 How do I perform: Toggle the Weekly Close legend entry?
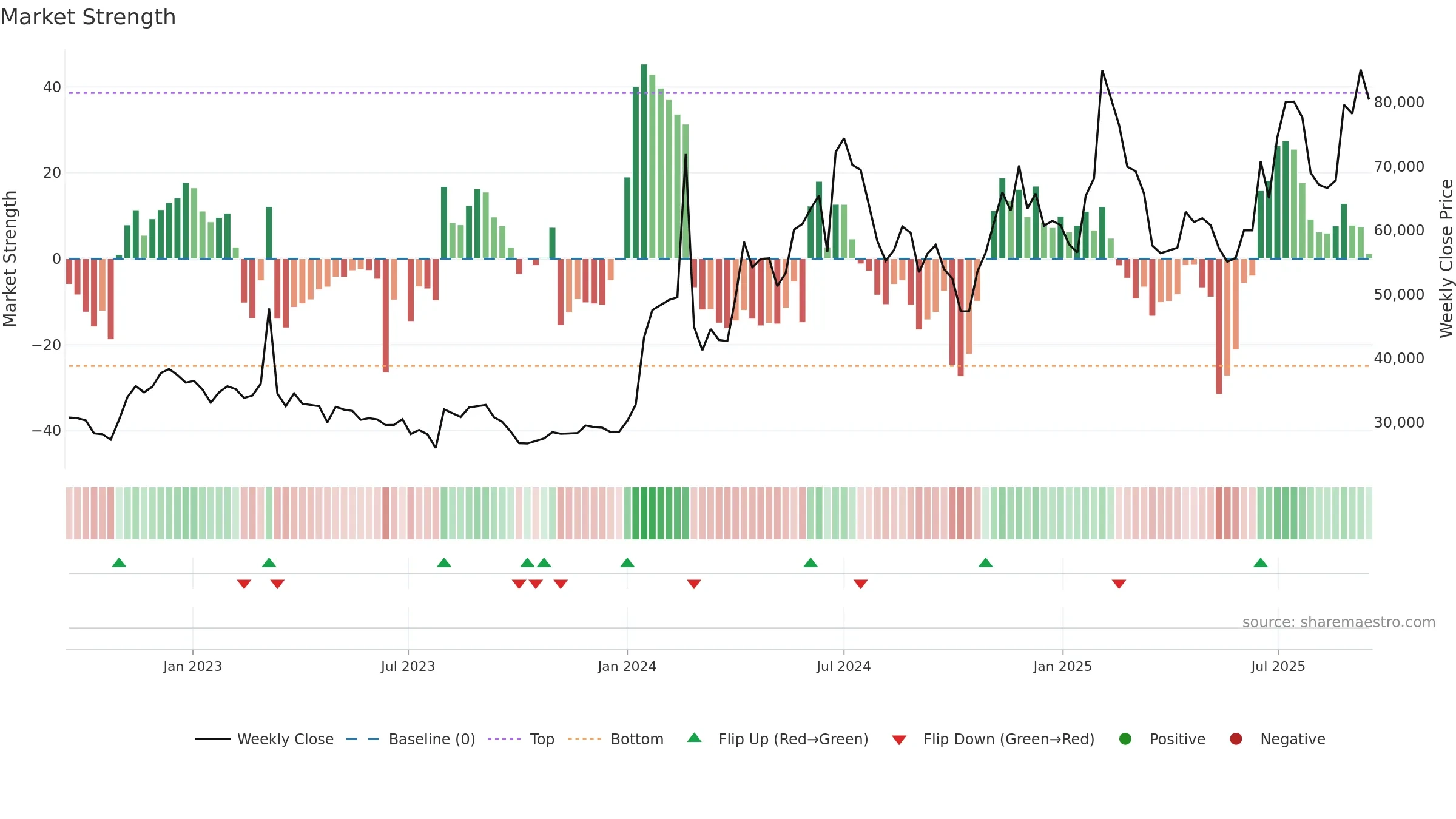click(x=264, y=739)
